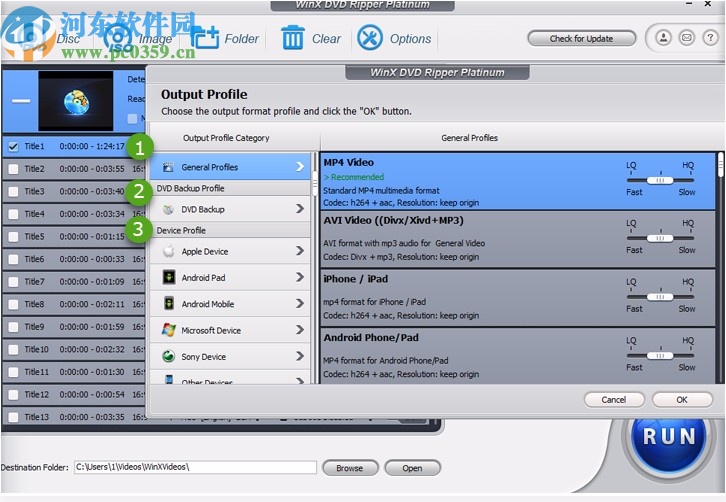Check the Title7 checkbox

13,282
